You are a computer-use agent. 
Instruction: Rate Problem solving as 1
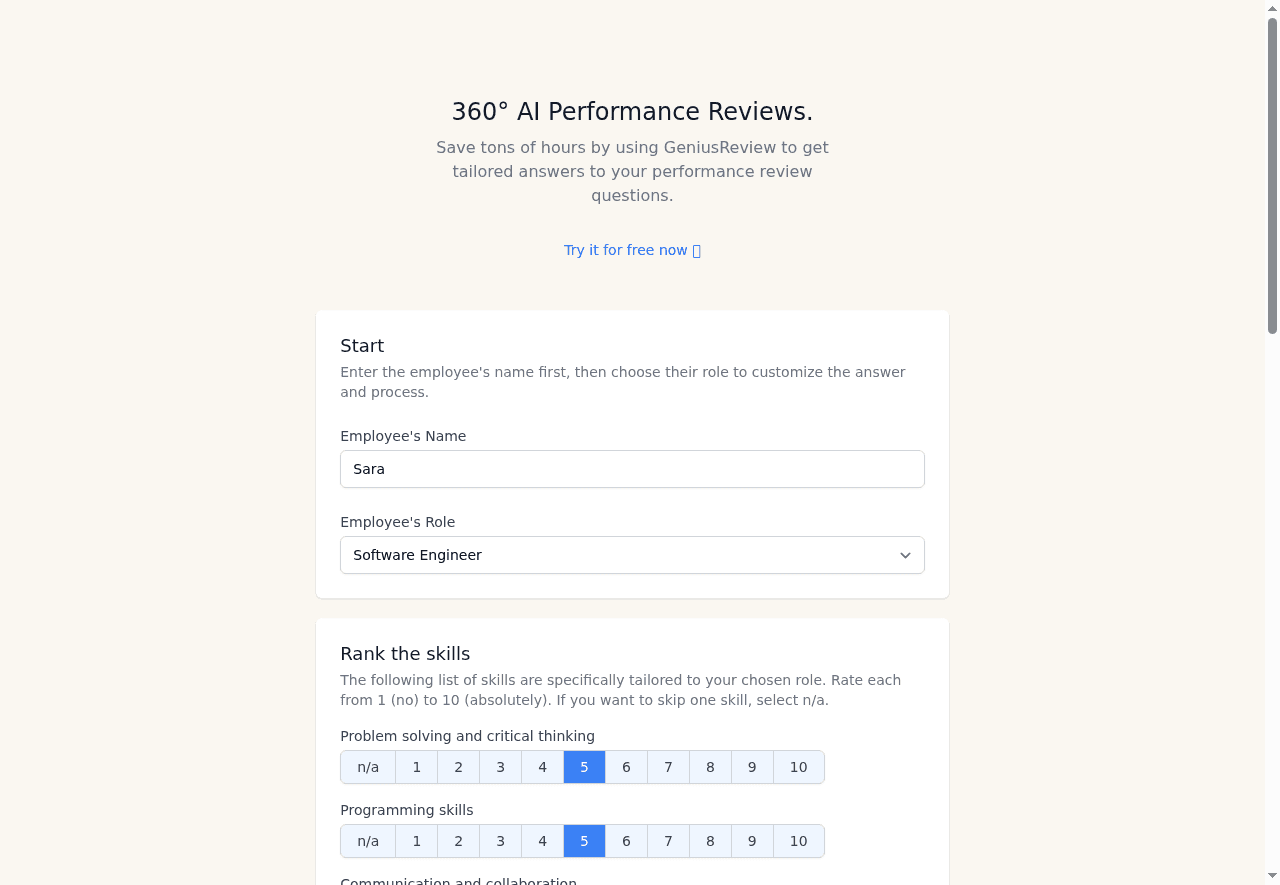tap(416, 767)
